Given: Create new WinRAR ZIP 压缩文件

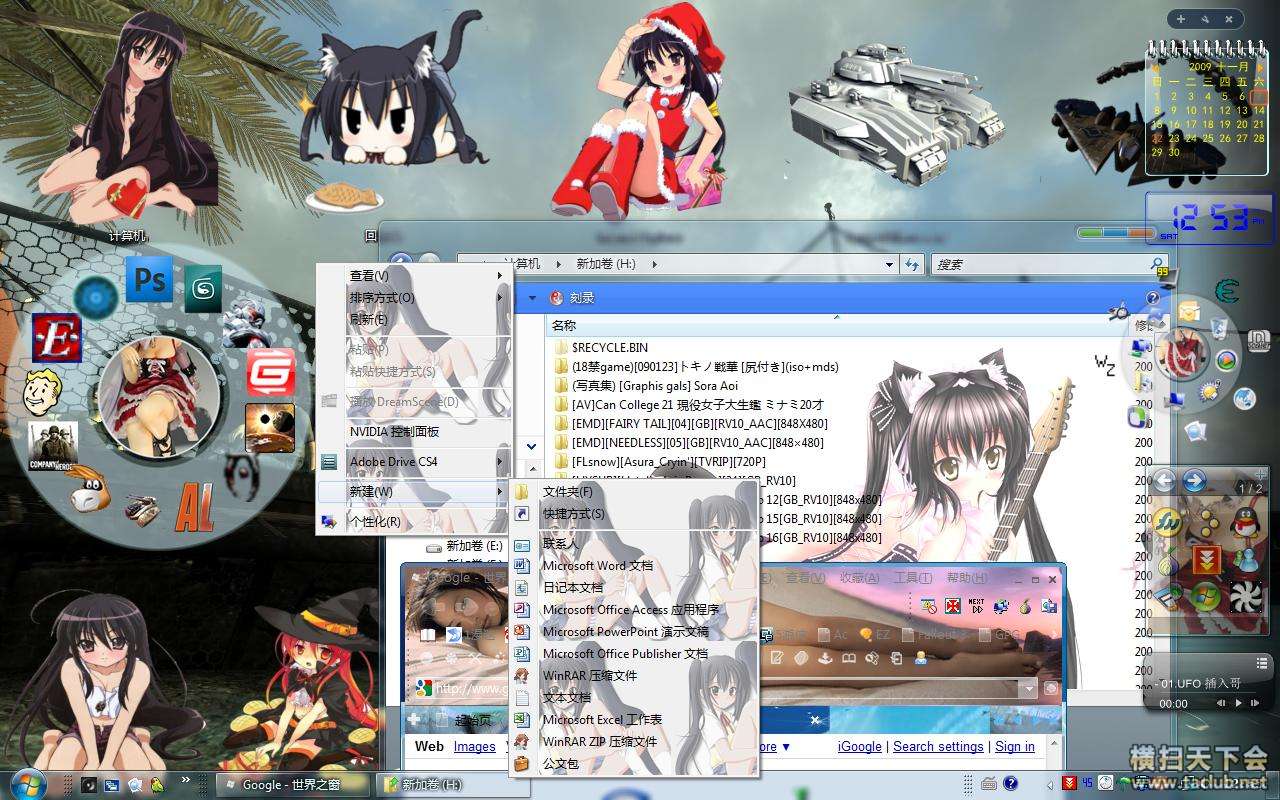Looking at the screenshot, I should pyautogui.click(x=634, y=741).
